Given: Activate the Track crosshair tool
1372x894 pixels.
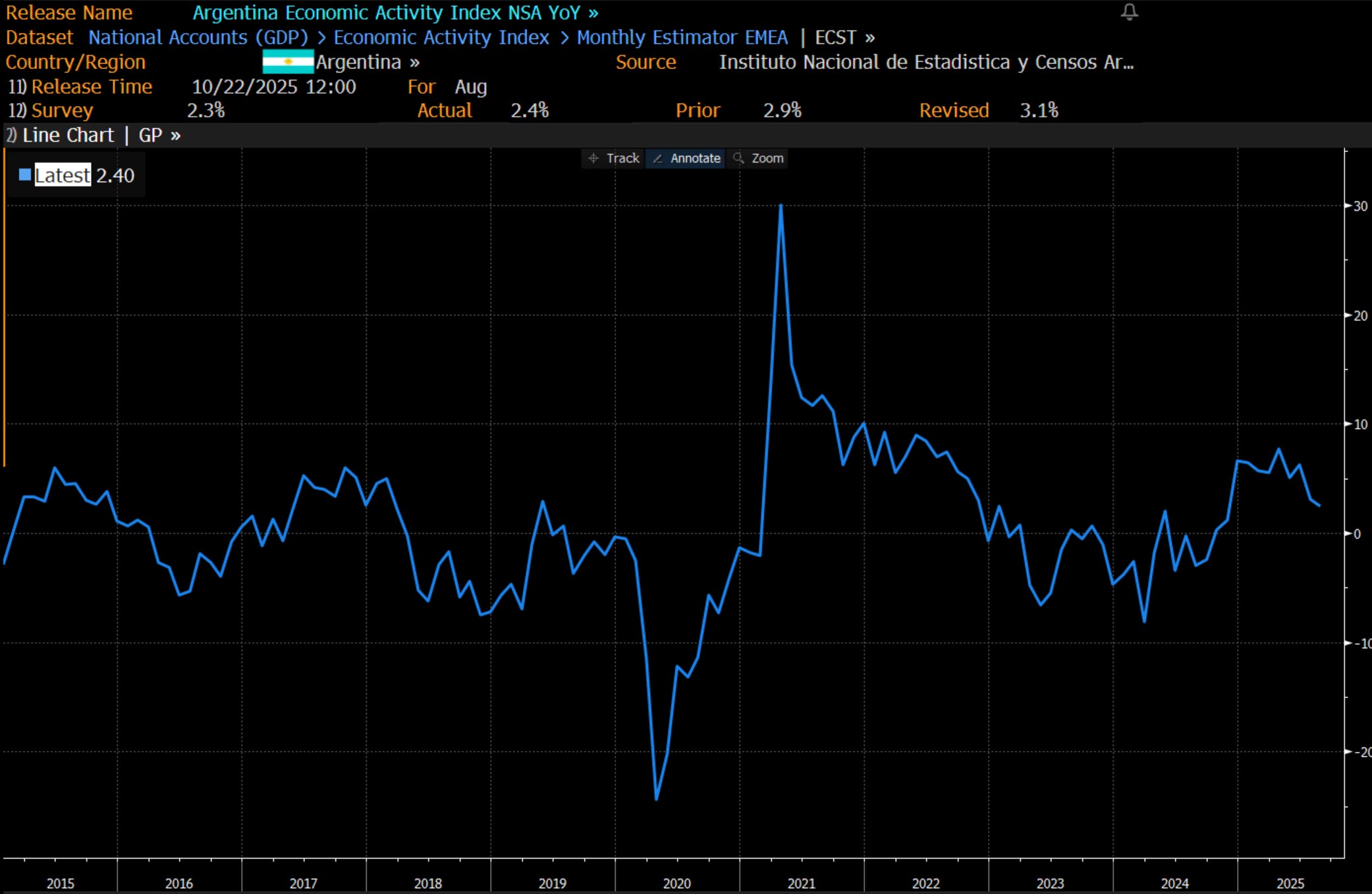Looking at the screenshot, I should (613, 158).
